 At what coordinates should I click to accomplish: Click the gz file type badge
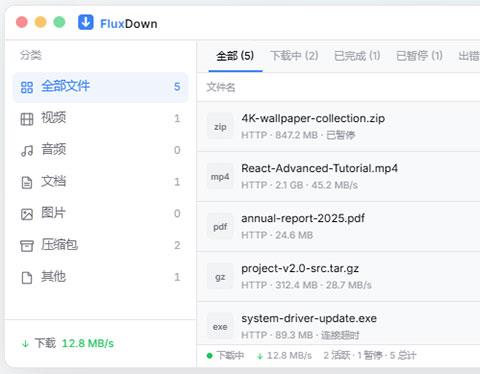(x=220, y=277)
